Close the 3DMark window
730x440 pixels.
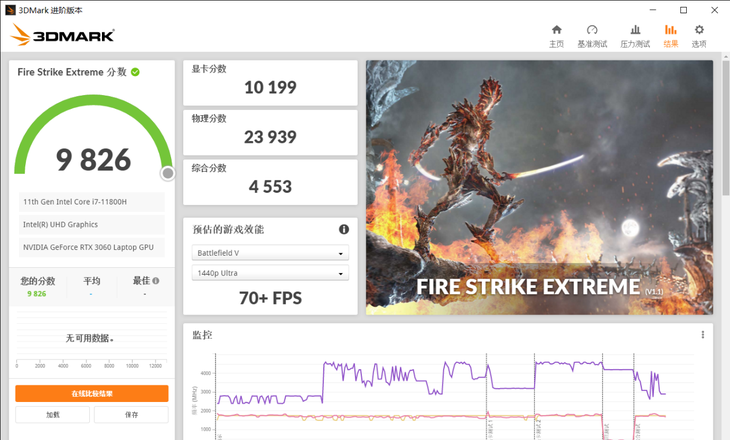point(715,10)
